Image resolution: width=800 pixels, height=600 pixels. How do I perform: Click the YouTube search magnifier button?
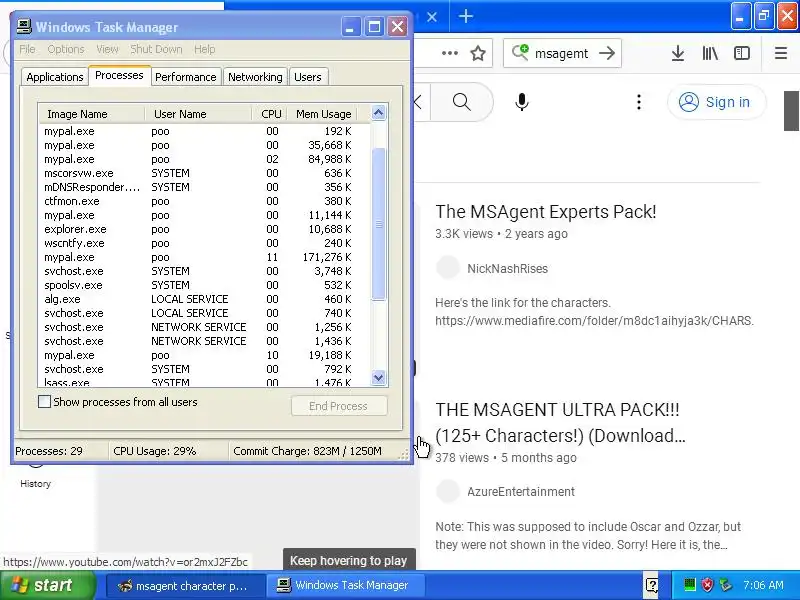(x=462, y=102)
